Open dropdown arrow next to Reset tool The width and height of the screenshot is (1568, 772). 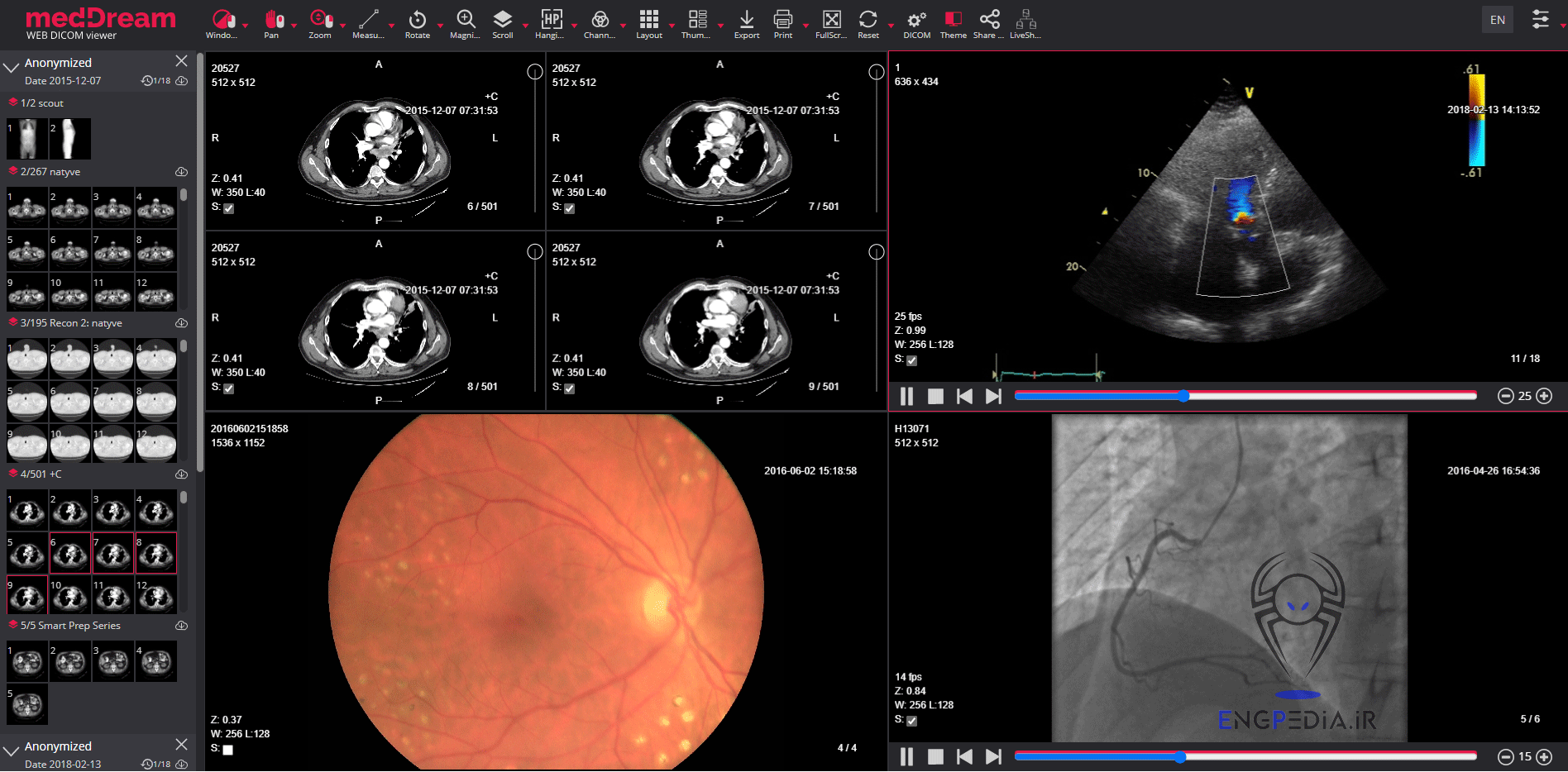[891, 26]
